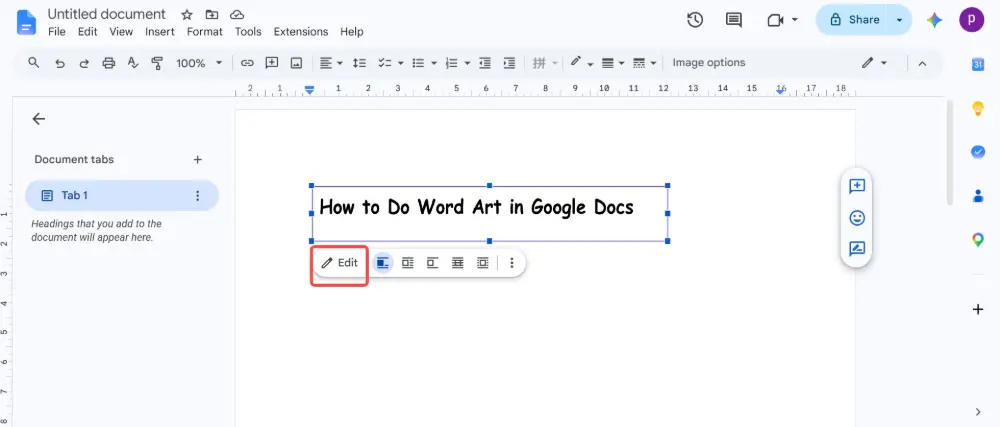Select Behind text option for drawing

click(x=457, y=263)
